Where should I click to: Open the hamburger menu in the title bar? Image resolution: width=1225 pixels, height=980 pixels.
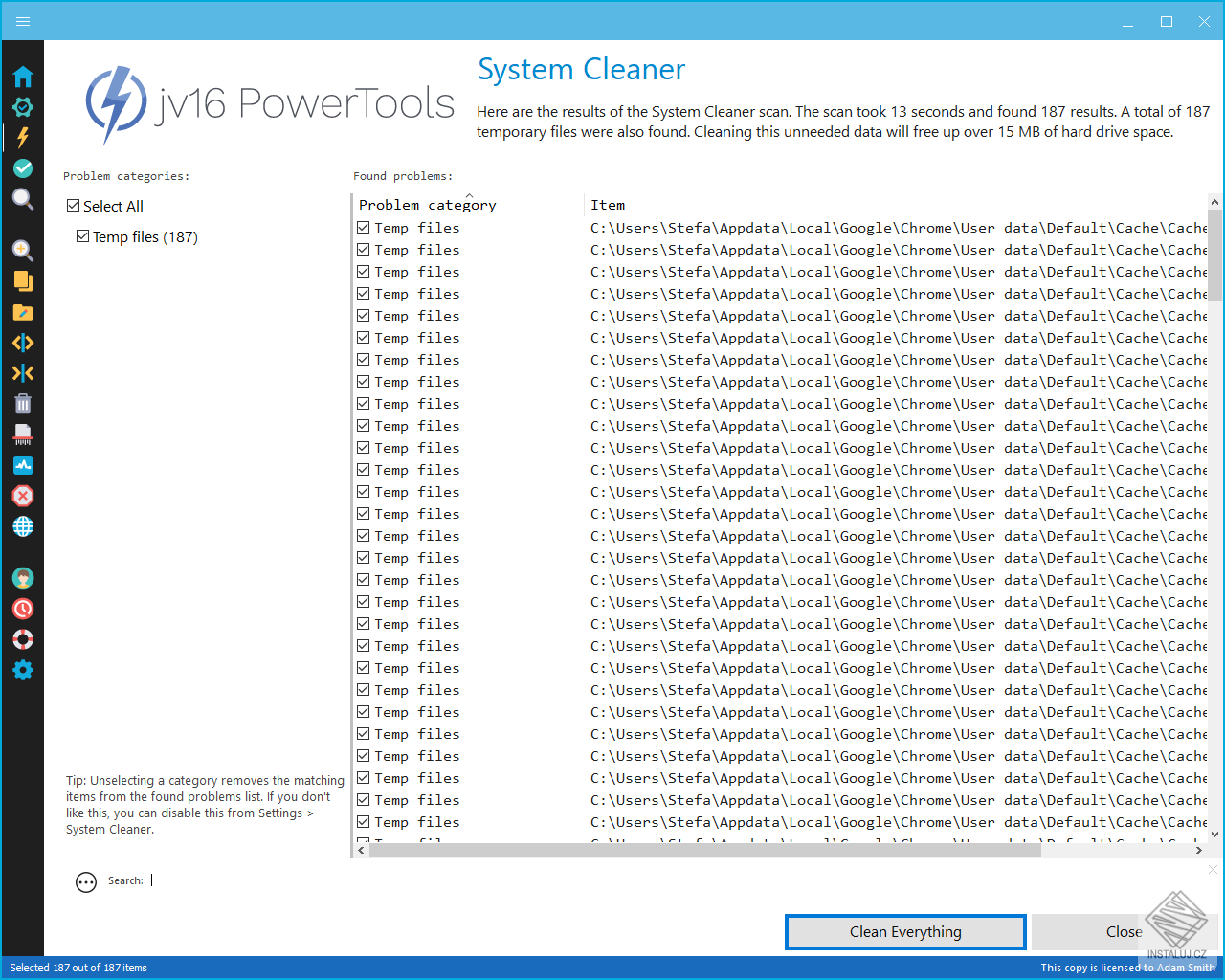point(23,21)
